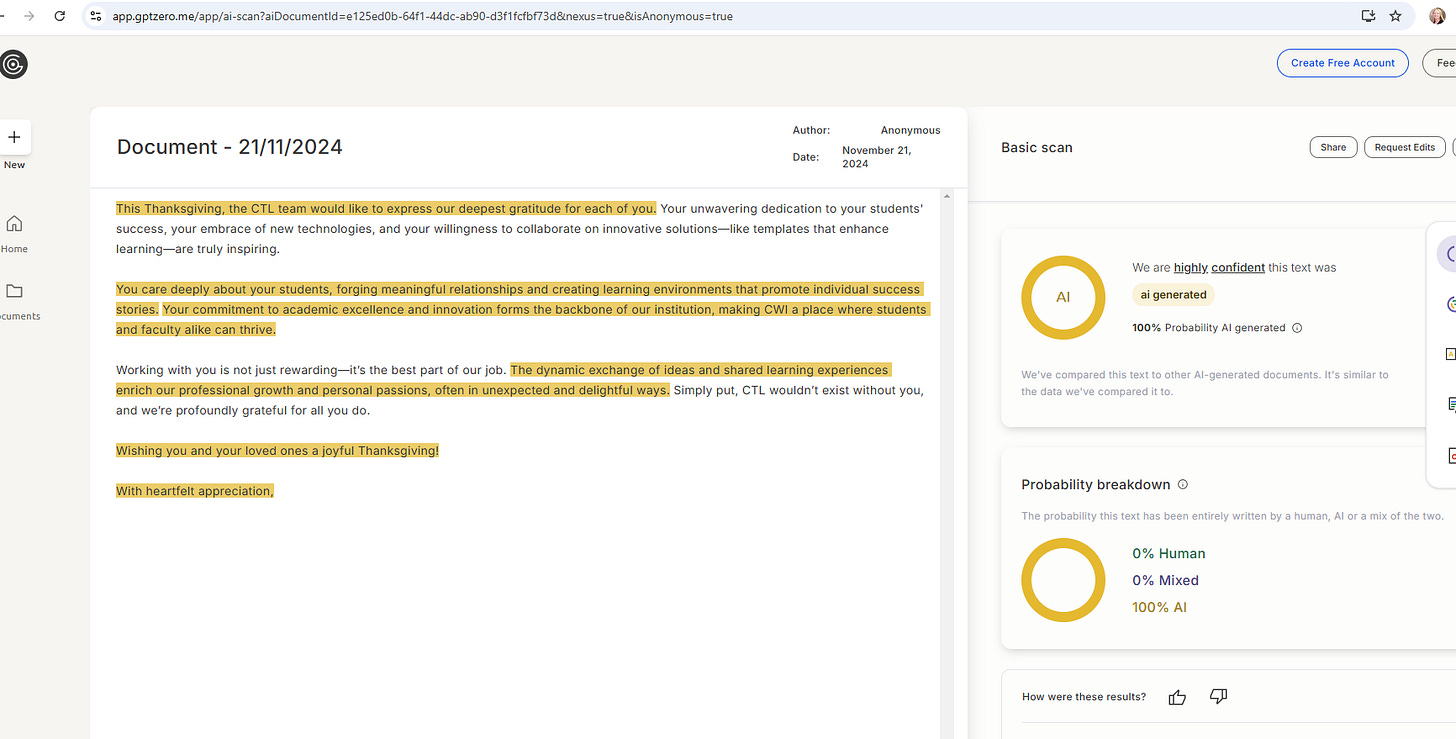Give a thumbs up for these results
Image resolution: width=1456 pixels, height=739 pixels.
pos(1177,697)
